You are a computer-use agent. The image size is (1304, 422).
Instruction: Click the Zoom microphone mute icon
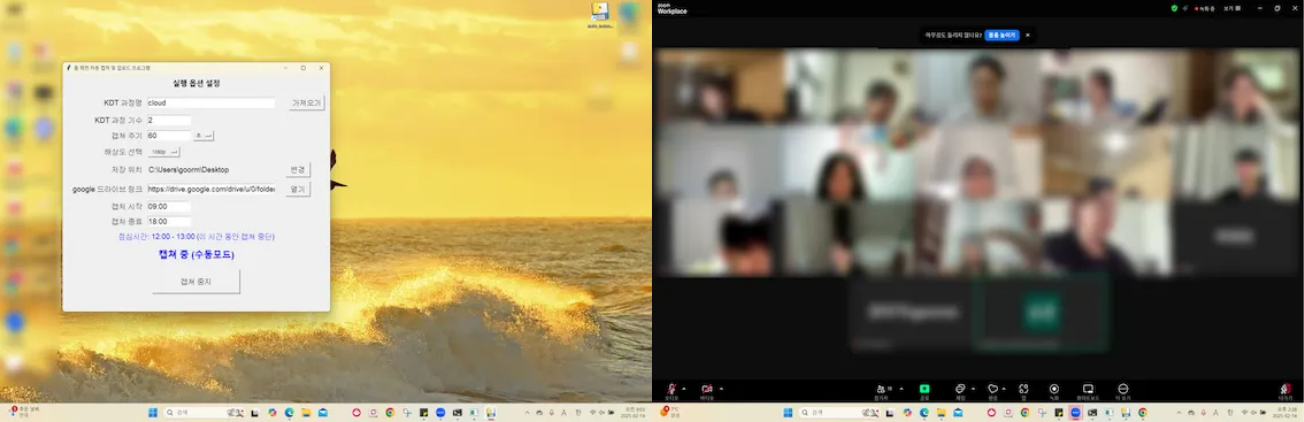coord(671,388)
